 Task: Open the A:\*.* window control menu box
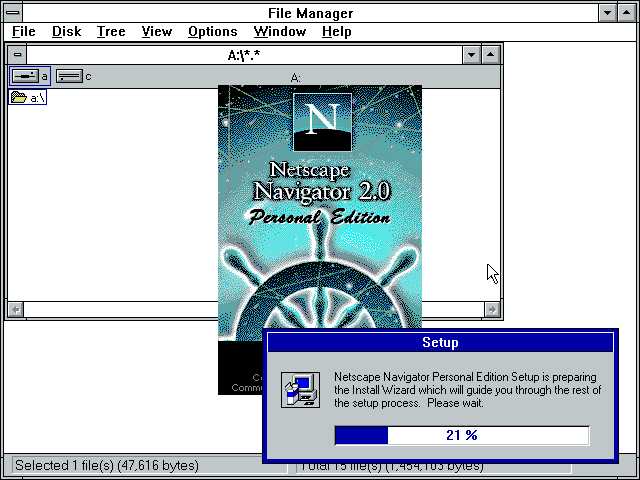click(x=17, y=54)
